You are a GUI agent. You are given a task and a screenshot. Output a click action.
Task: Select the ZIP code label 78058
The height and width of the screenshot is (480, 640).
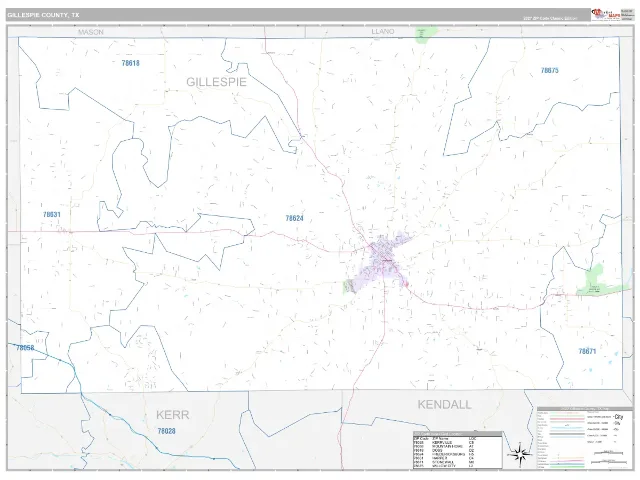[25, 348]
